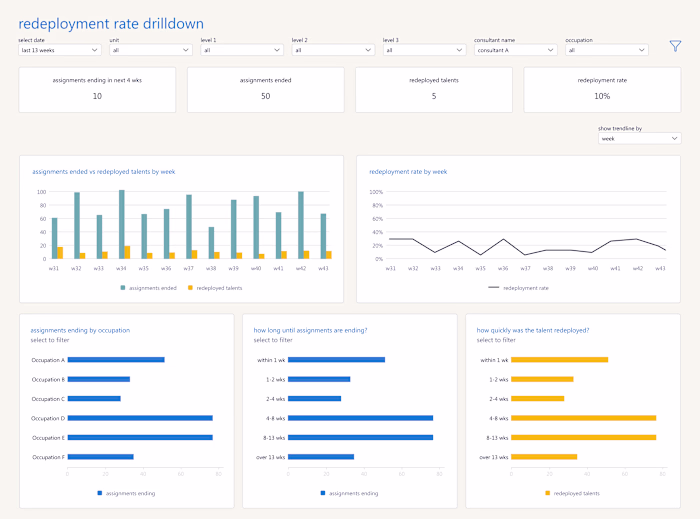Select the assignments ending in next 4 wks card
The height and width of the screenshot is (519, 700).
[x=97, y=90]
